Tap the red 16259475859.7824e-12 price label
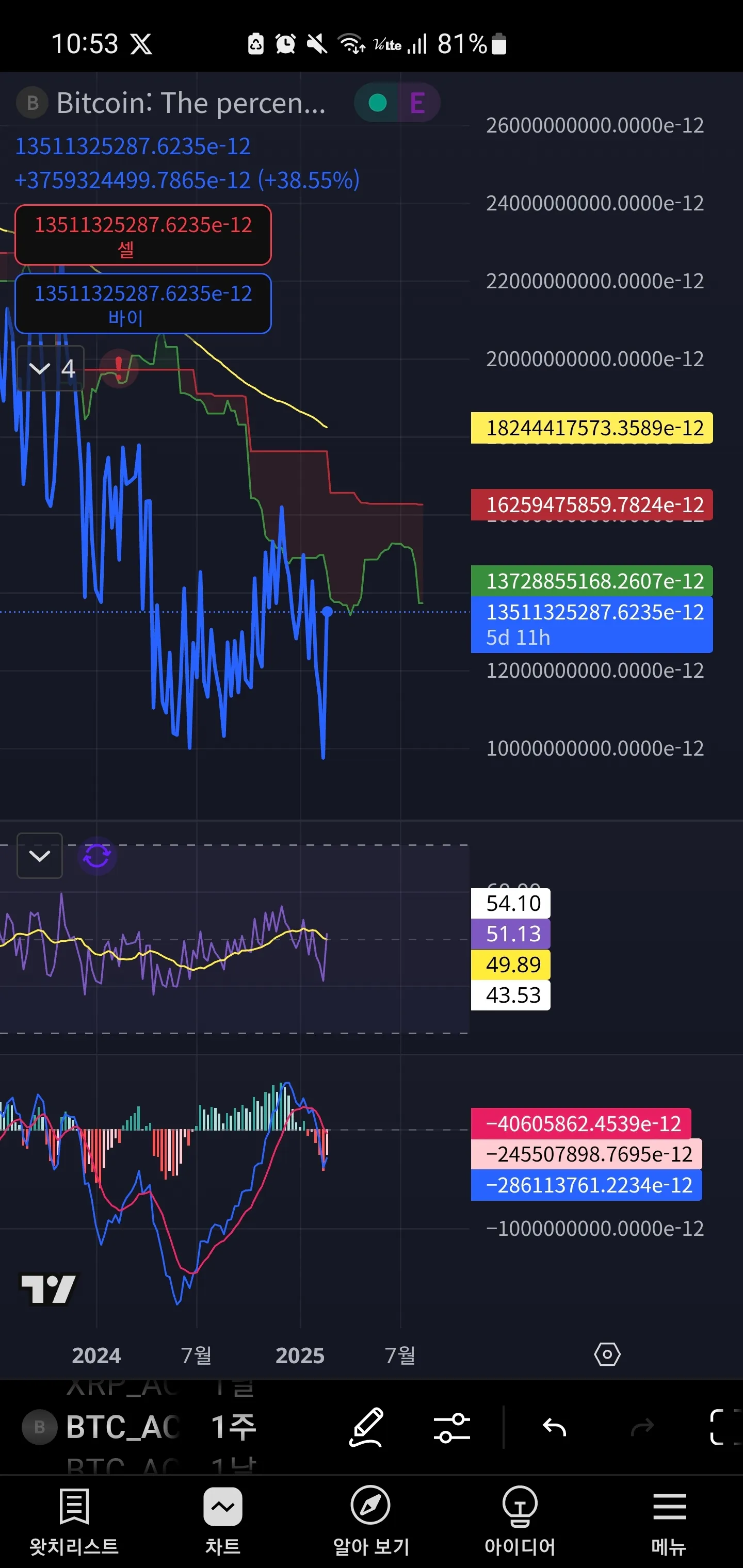Viewport: 743px width, 1568px height. 591,504
